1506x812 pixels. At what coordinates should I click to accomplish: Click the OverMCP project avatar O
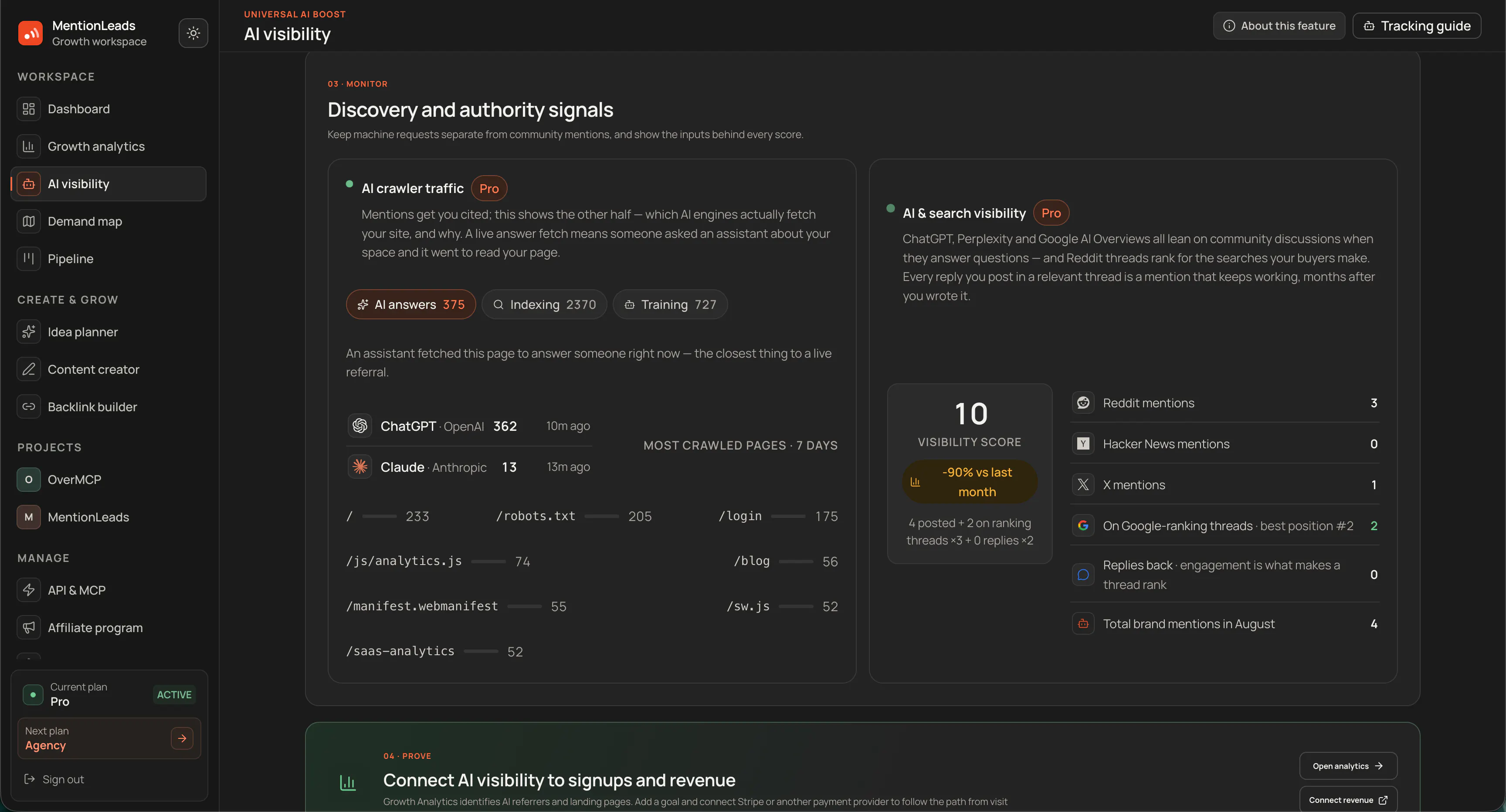pyautogui.click(x=29, y=480)
